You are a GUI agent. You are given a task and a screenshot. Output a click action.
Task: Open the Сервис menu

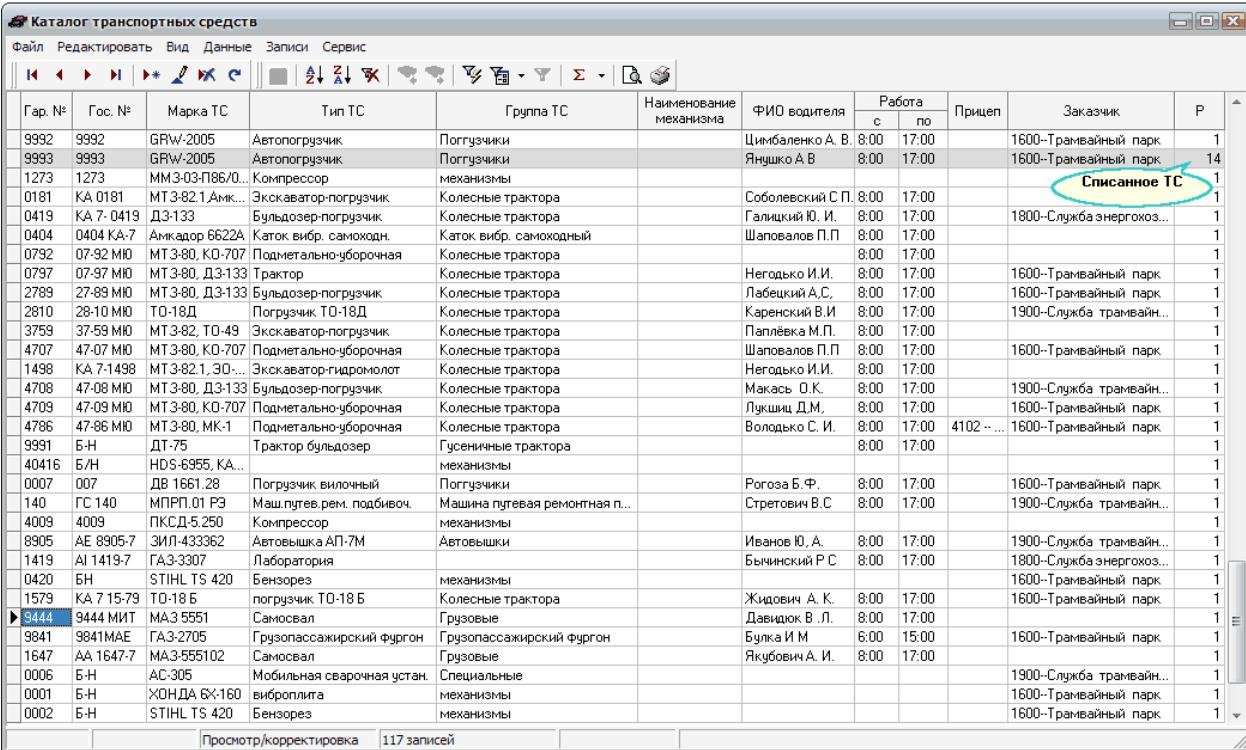(x=343, y=47)
